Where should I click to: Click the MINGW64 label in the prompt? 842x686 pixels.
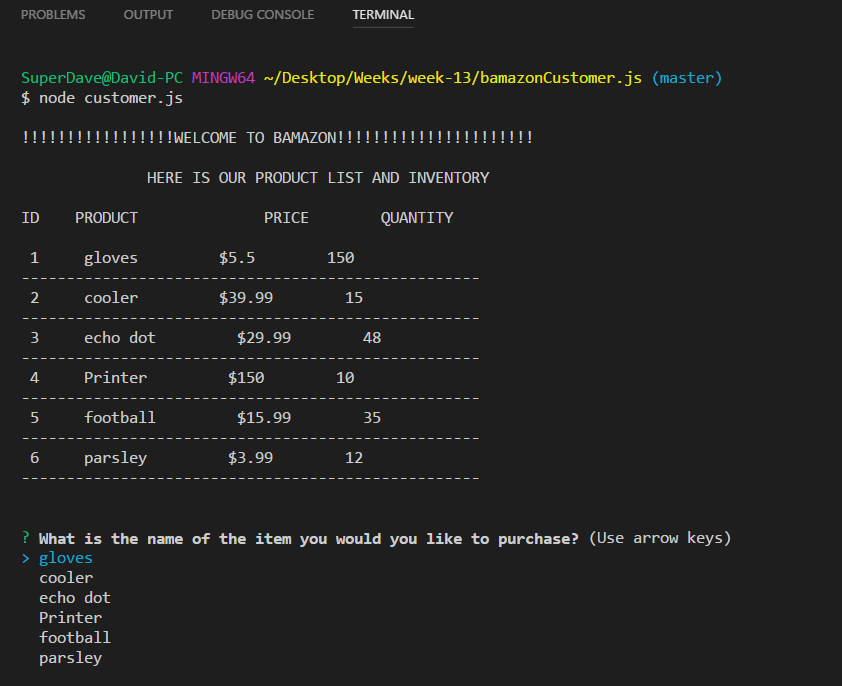221,77
